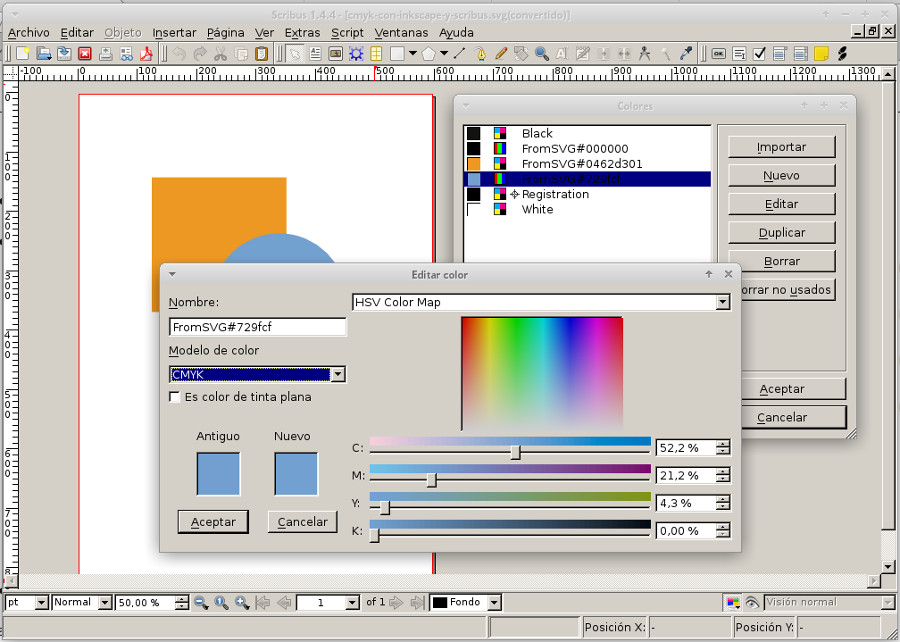The height and width of the screenshot is (642, 900).
Task: Select the Zoom magnifier tool in toolbar
Action: pos(541,54)
